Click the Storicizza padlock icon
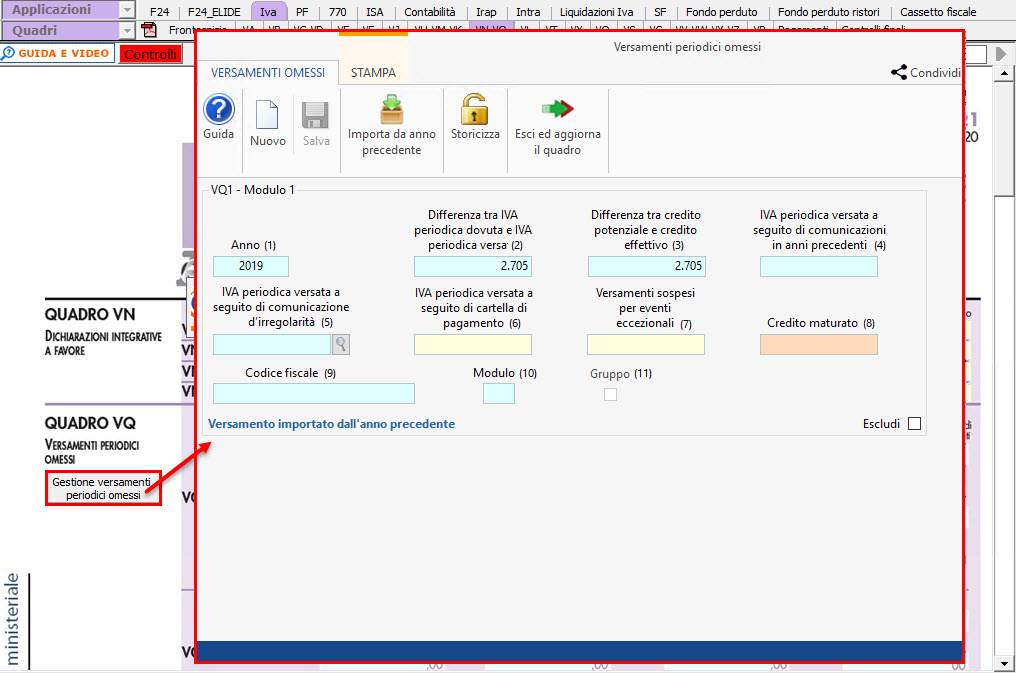 474,109
